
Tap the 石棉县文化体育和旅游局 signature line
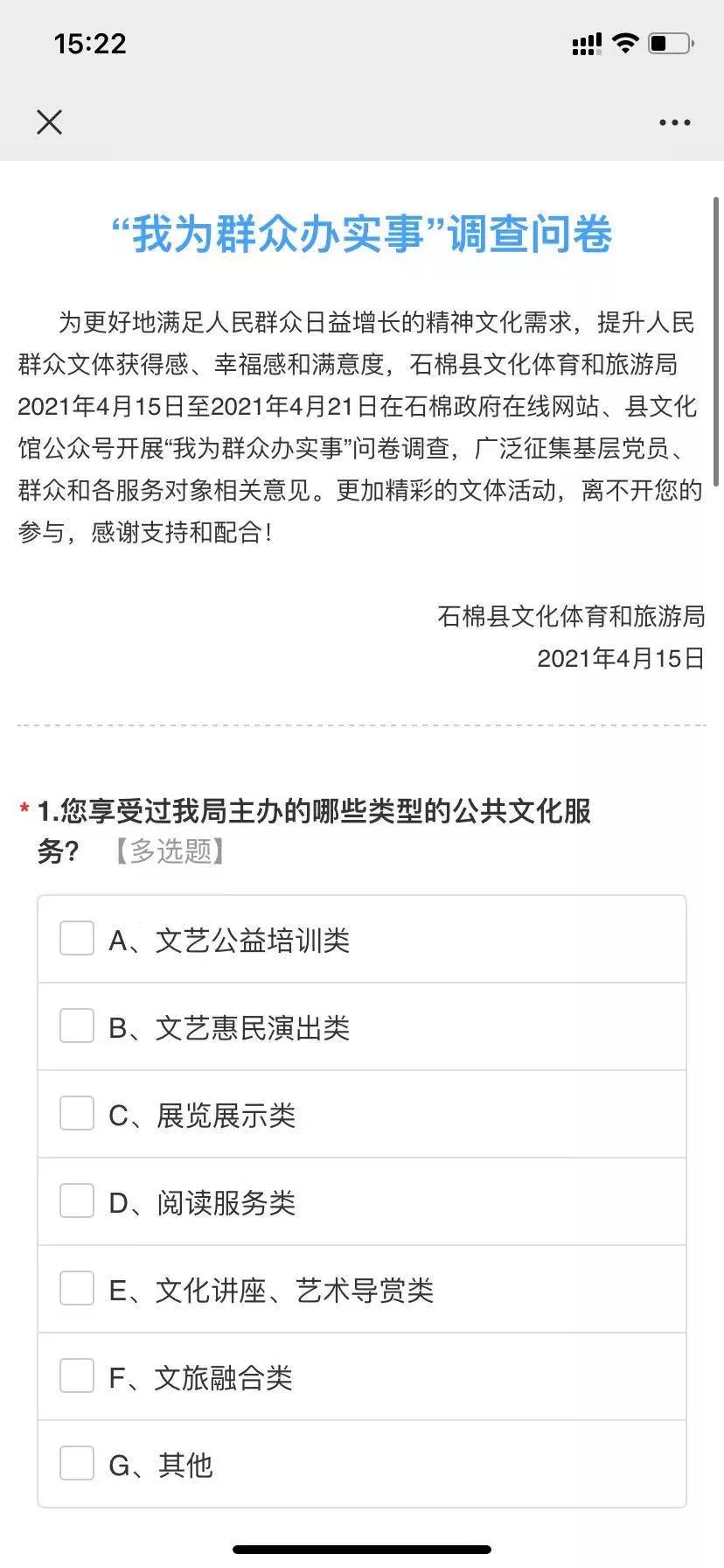(572, 616)
